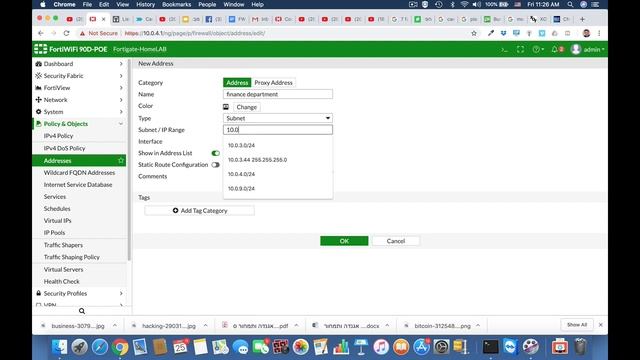Collapse the Policy & Objects section
The height and width of the screenshot is (360, 640).
coord(121,124)
